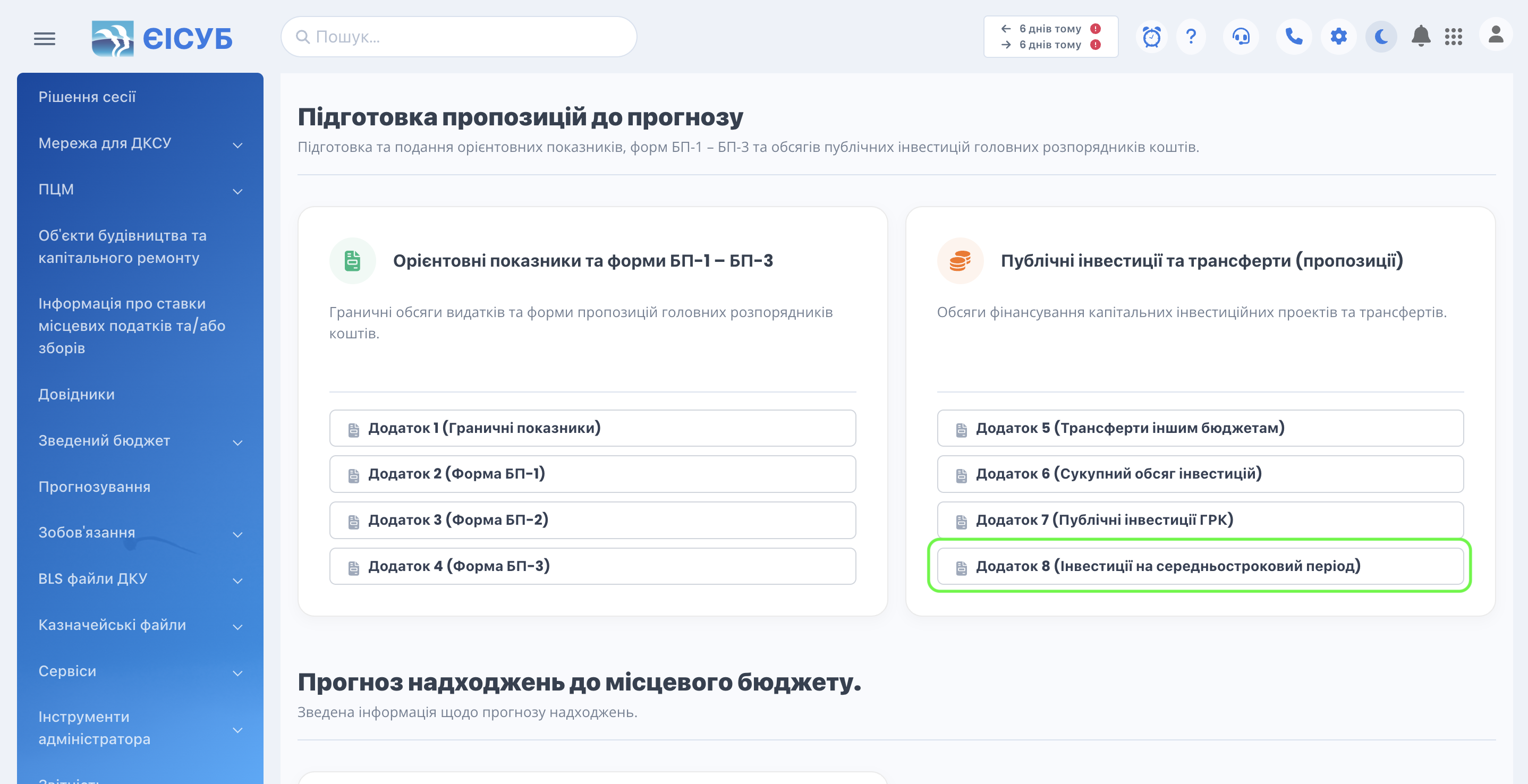Open Додаток 7 (Публічні інвестиції ГРК)

click(1200, 520)
